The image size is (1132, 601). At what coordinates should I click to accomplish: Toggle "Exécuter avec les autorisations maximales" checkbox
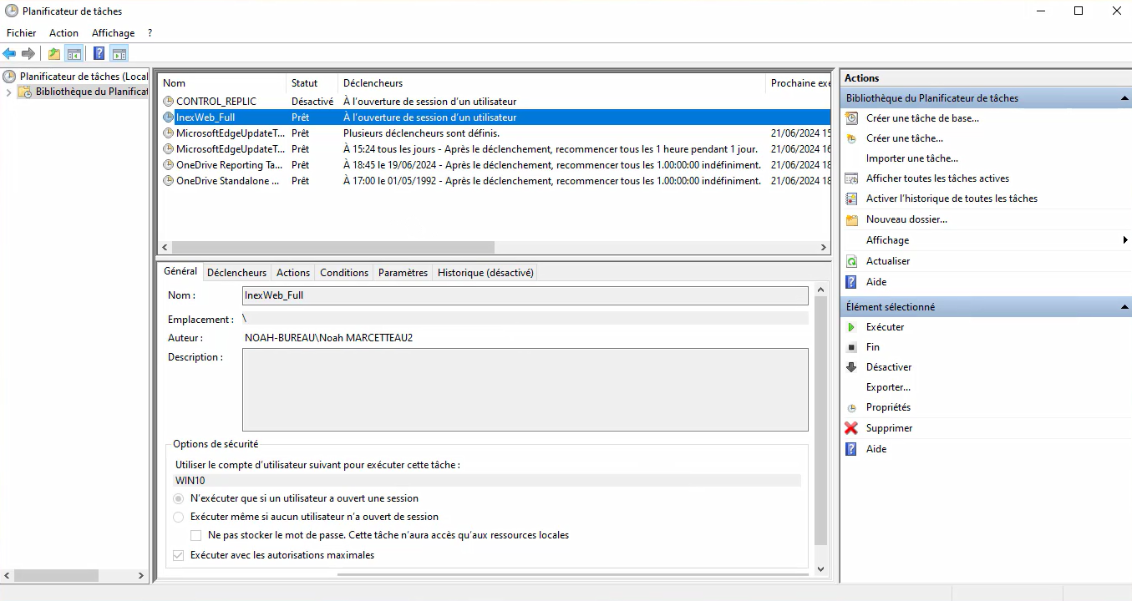click(x=179, y=555)
